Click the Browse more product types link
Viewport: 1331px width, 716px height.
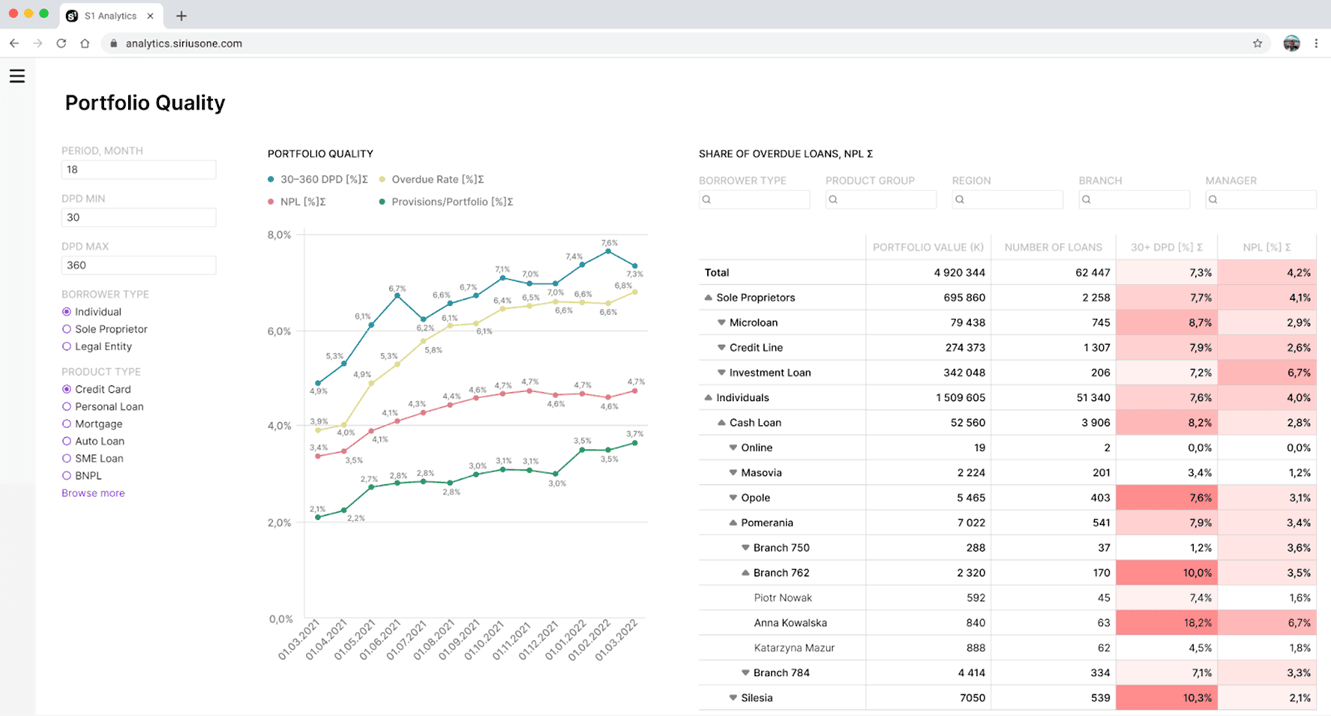pyautogui.click(x=93, y=492)
